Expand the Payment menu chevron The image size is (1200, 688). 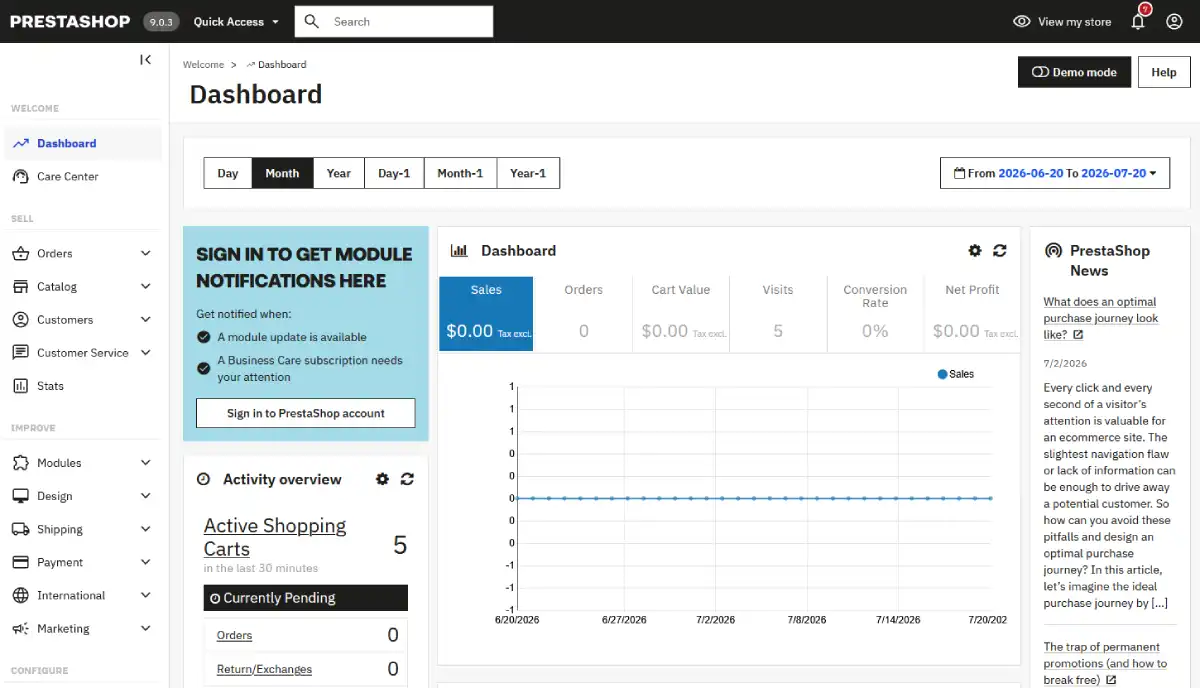tap(146, 562)
